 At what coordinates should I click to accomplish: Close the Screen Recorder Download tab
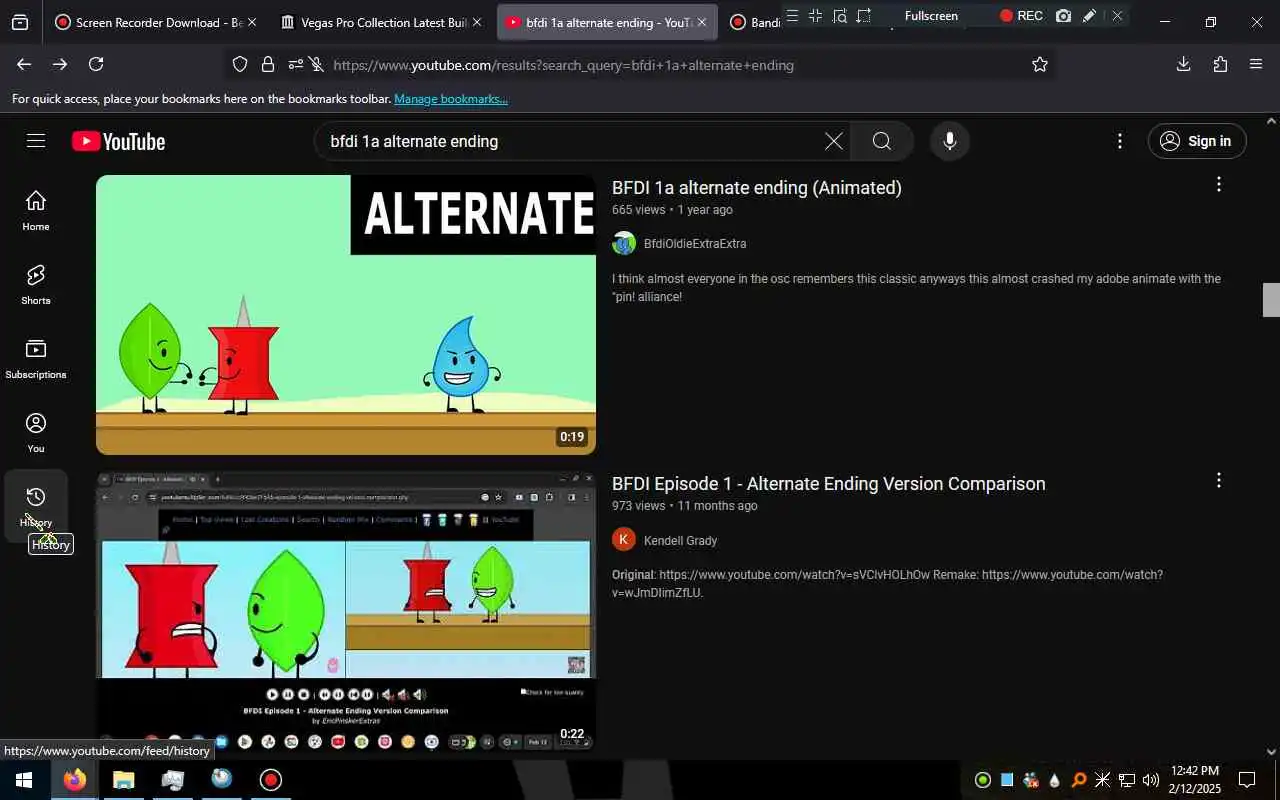(x=252, y=22)
